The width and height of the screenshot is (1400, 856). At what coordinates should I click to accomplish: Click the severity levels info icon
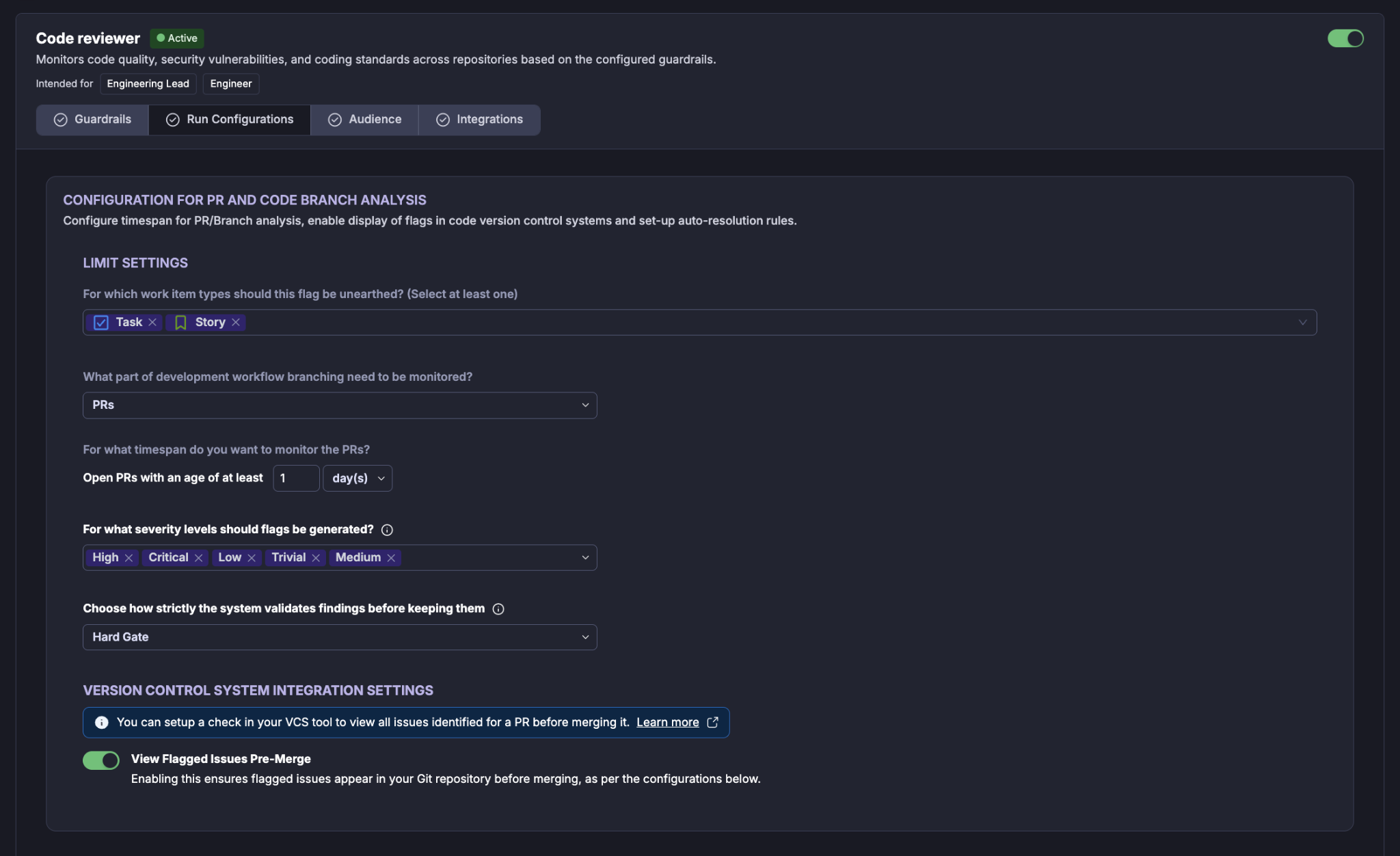click(387, 530)
